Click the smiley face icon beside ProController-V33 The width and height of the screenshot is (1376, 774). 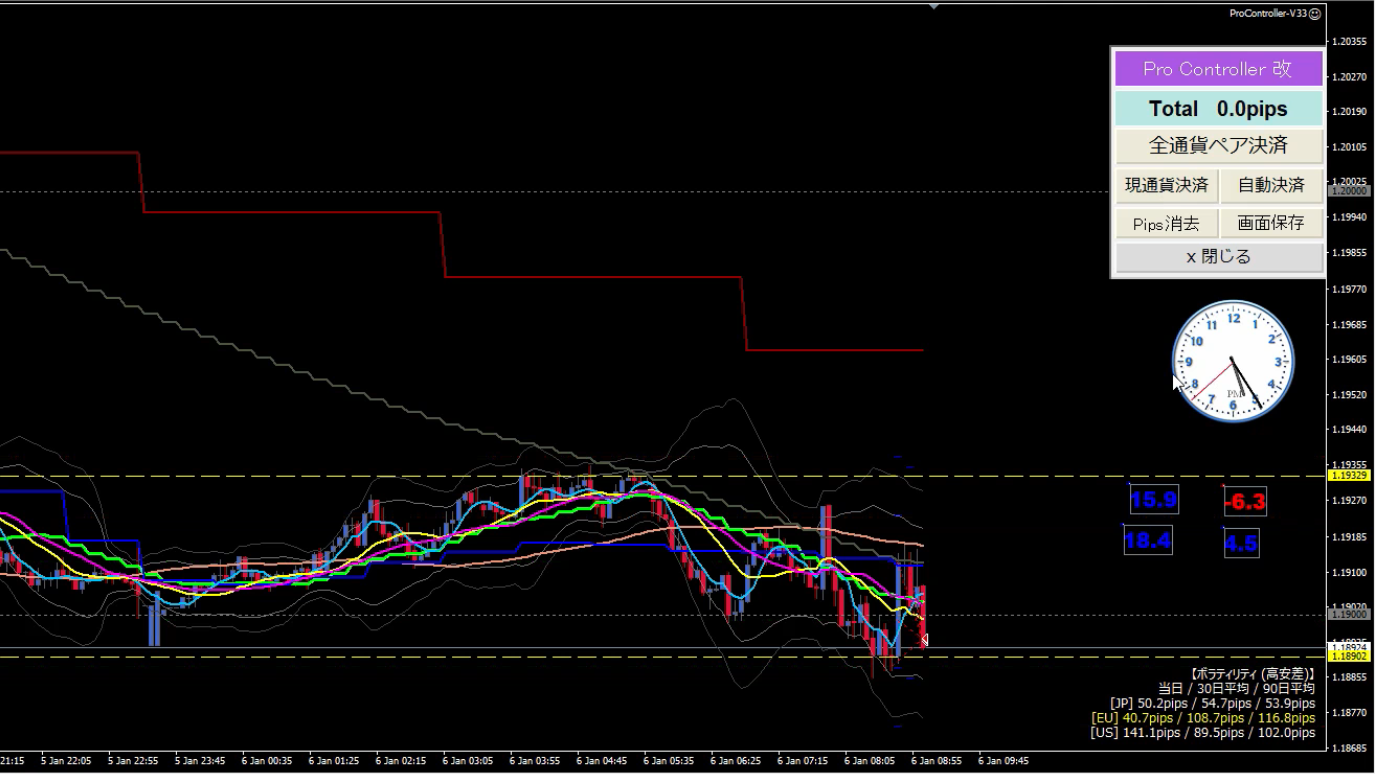[1315, 14]
